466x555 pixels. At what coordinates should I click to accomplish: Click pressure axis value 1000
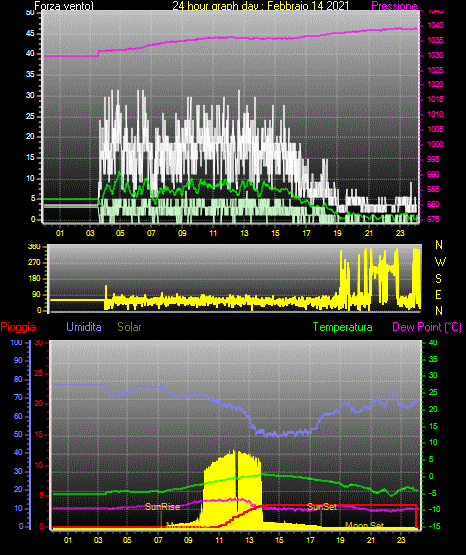point(436,144)
